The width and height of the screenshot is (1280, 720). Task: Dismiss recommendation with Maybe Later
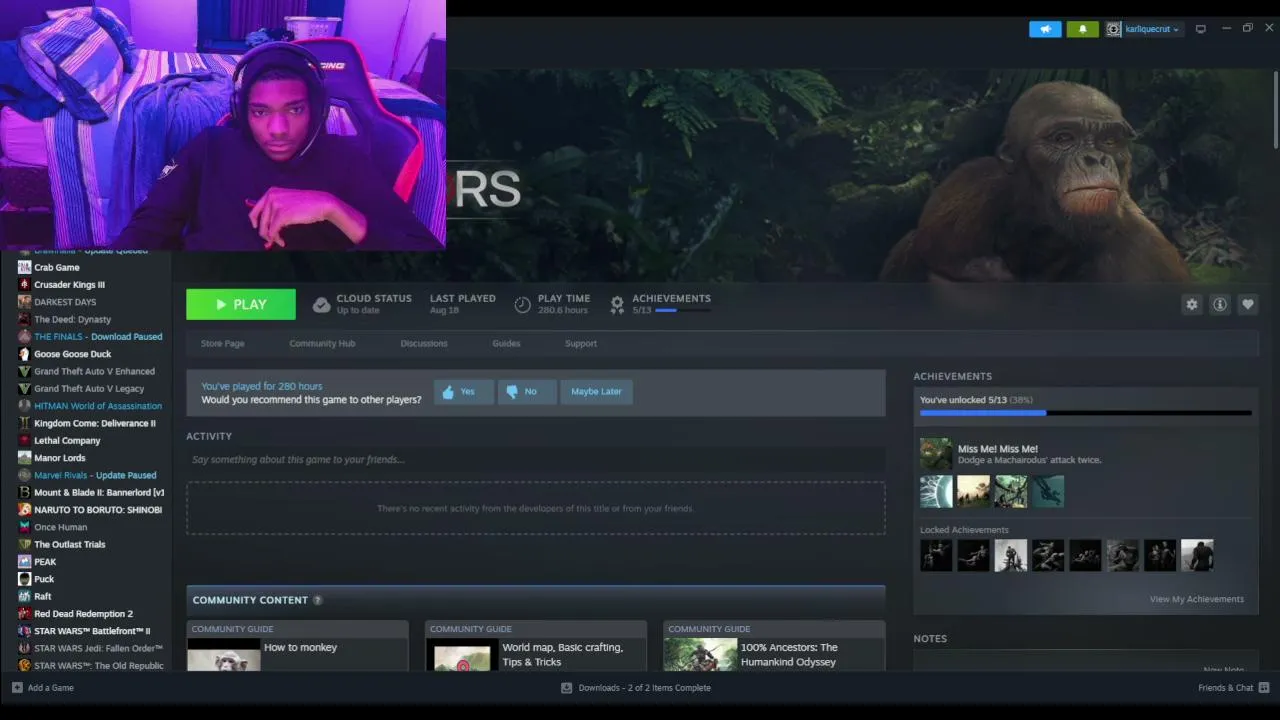click(x=596, y=391)
